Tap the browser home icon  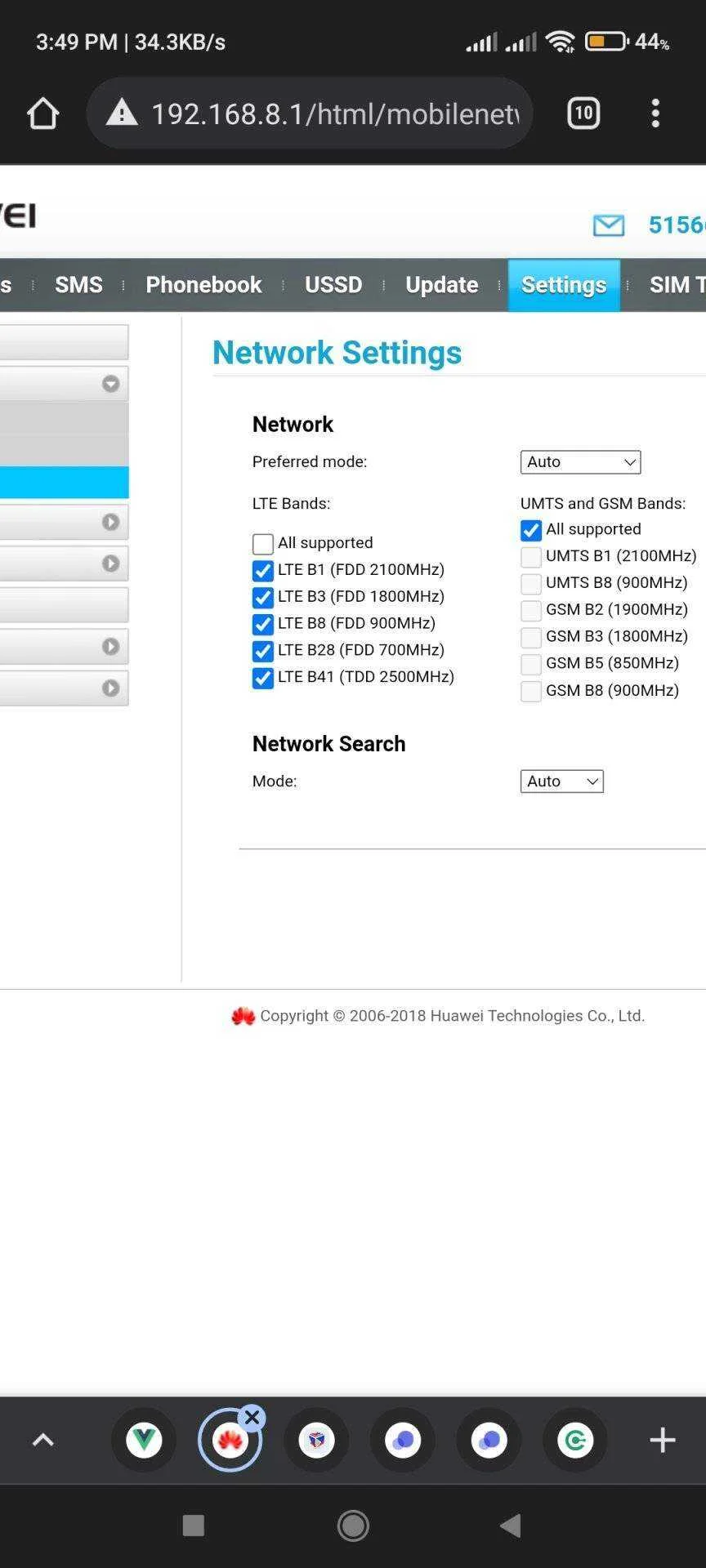click(42, 114)
